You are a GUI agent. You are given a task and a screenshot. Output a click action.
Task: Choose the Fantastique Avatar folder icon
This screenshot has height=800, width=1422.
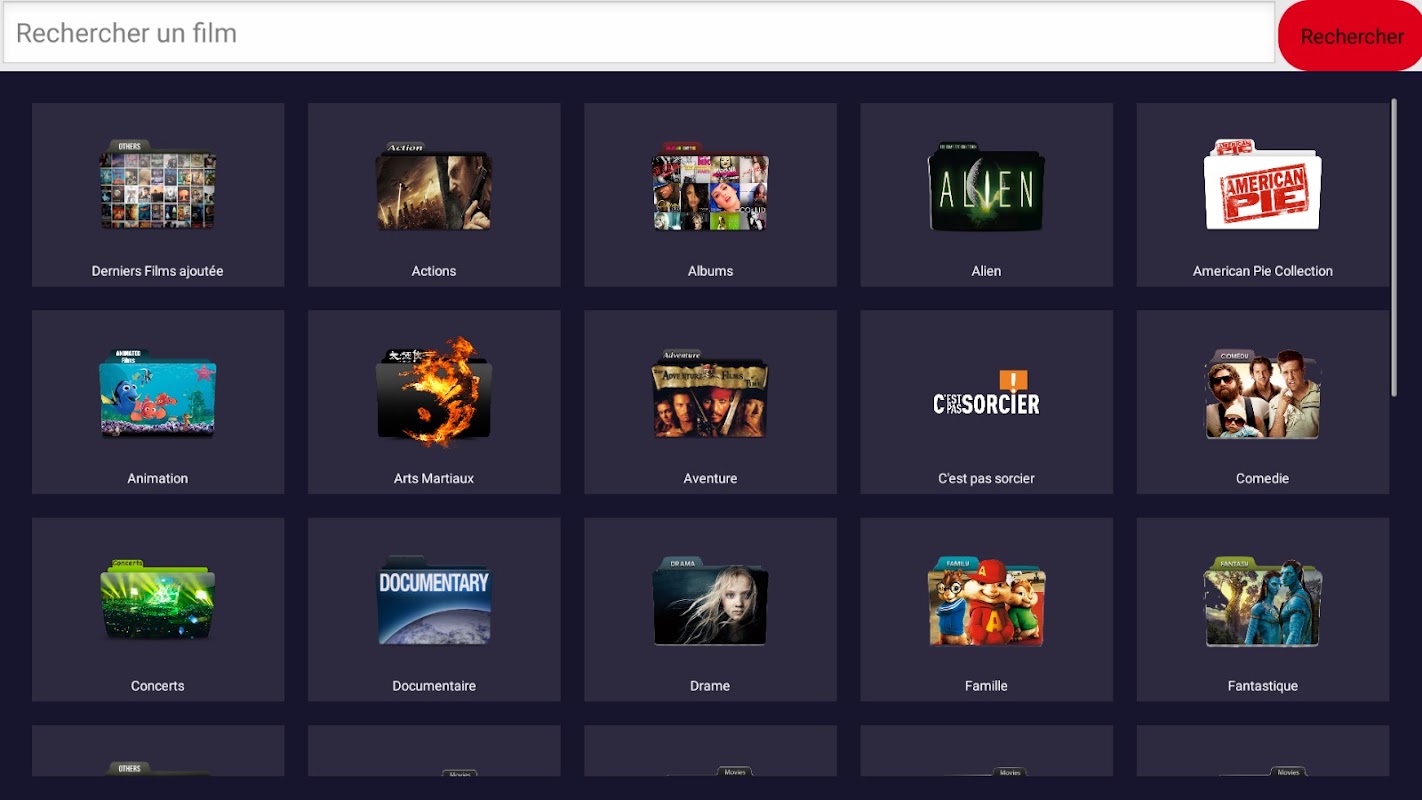click(1263, 600)
